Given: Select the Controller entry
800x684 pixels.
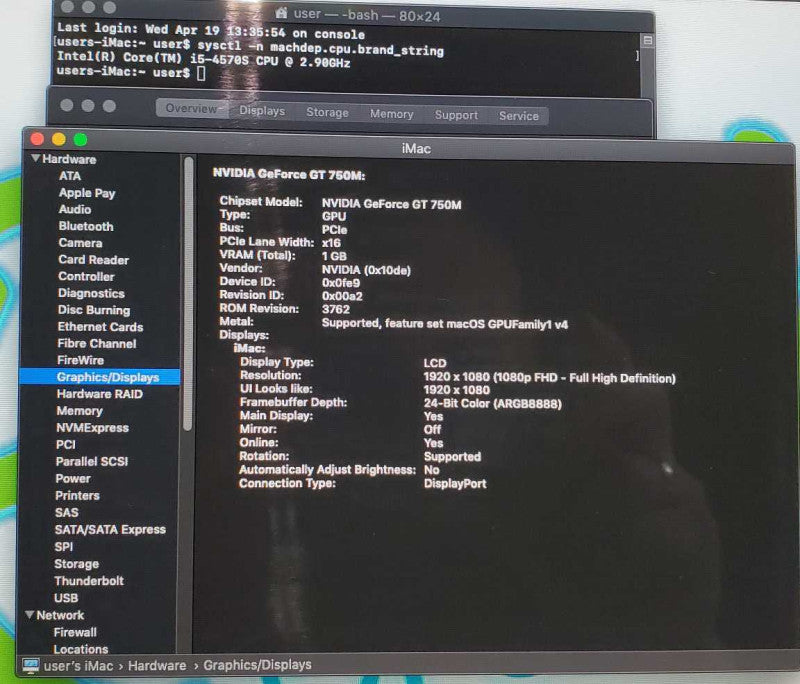Looking at the screenshot, I should (x=86, y=276).
